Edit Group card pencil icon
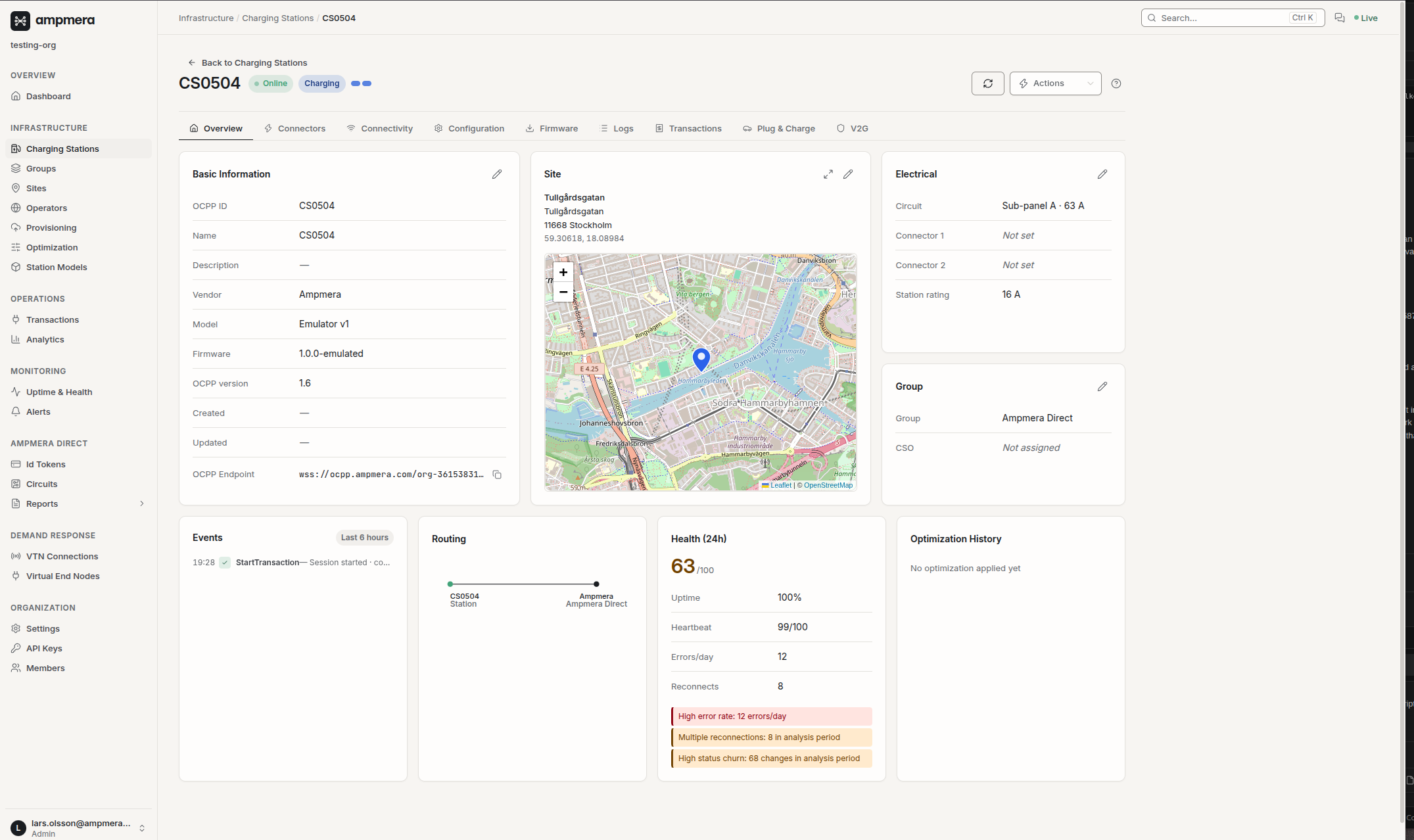Viewport: 1414px width, 840px height. (1102, 386)
